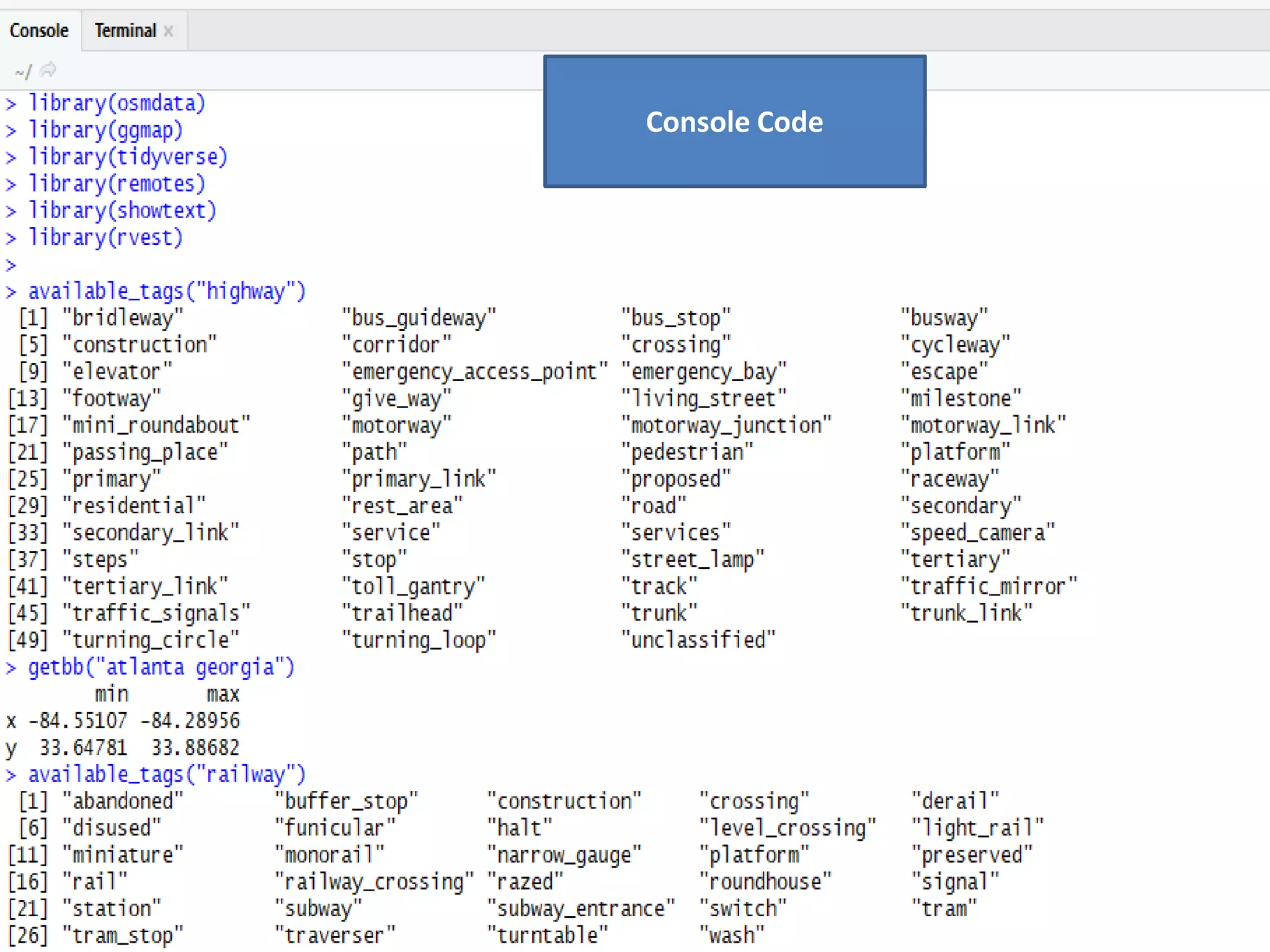1270x952 pixels.
Task: Click the "emergency_access_point" output value
Action: click(475, 372)
